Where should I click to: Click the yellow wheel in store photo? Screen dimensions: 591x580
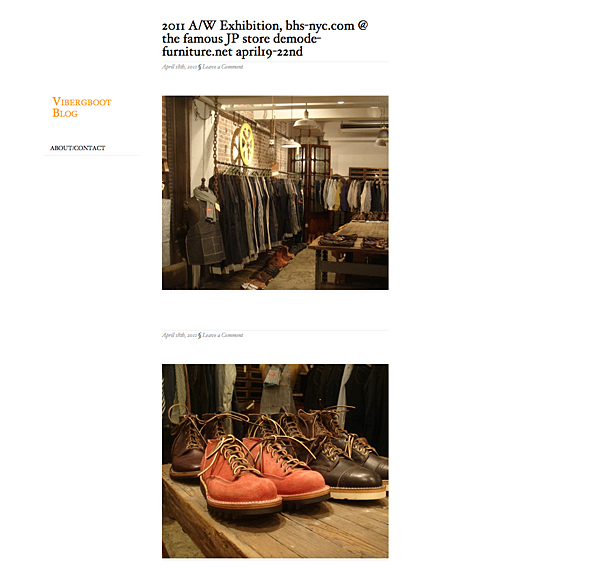(x=243, y=144)
